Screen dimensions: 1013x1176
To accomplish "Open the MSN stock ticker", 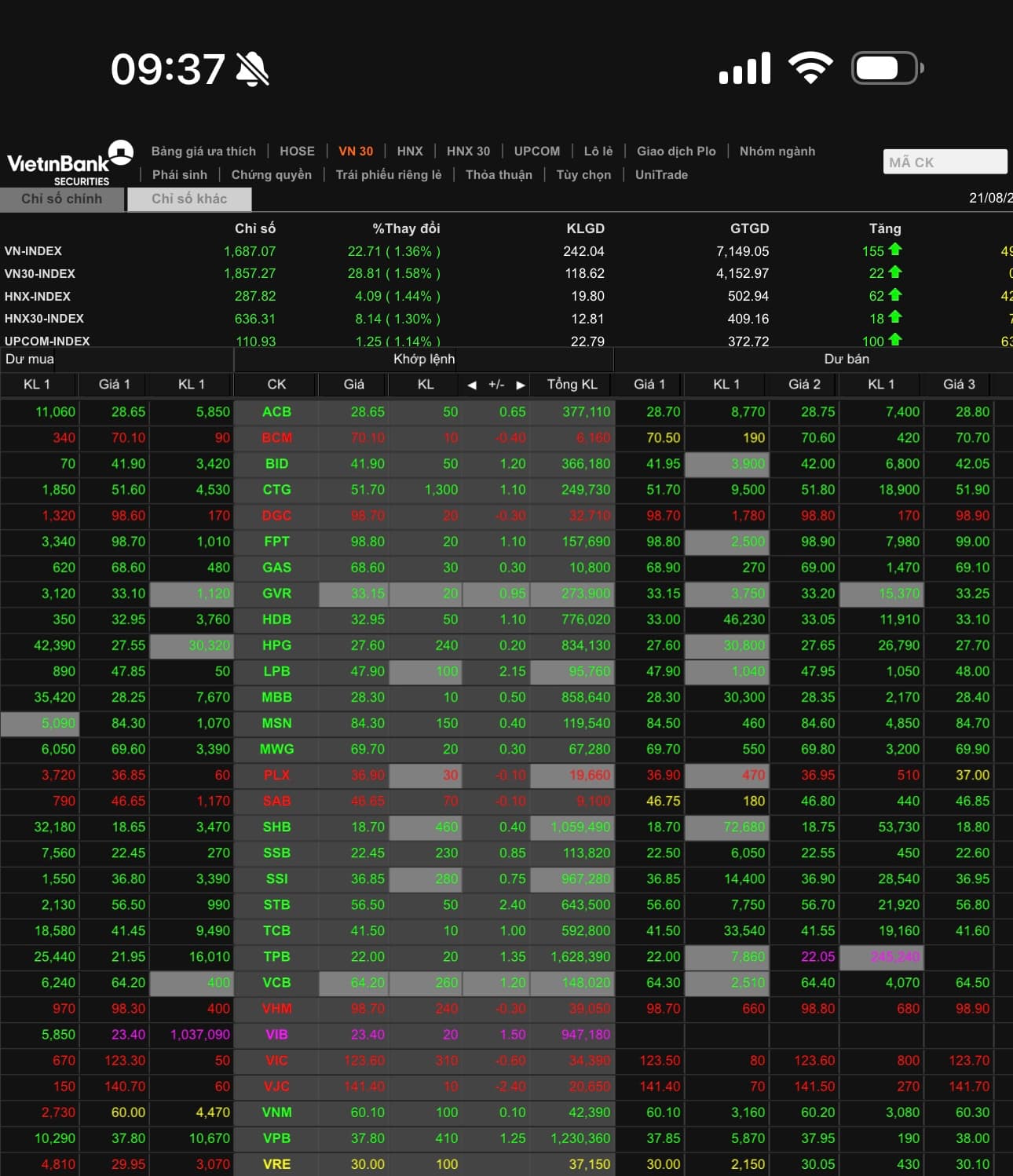I will 276,723.
